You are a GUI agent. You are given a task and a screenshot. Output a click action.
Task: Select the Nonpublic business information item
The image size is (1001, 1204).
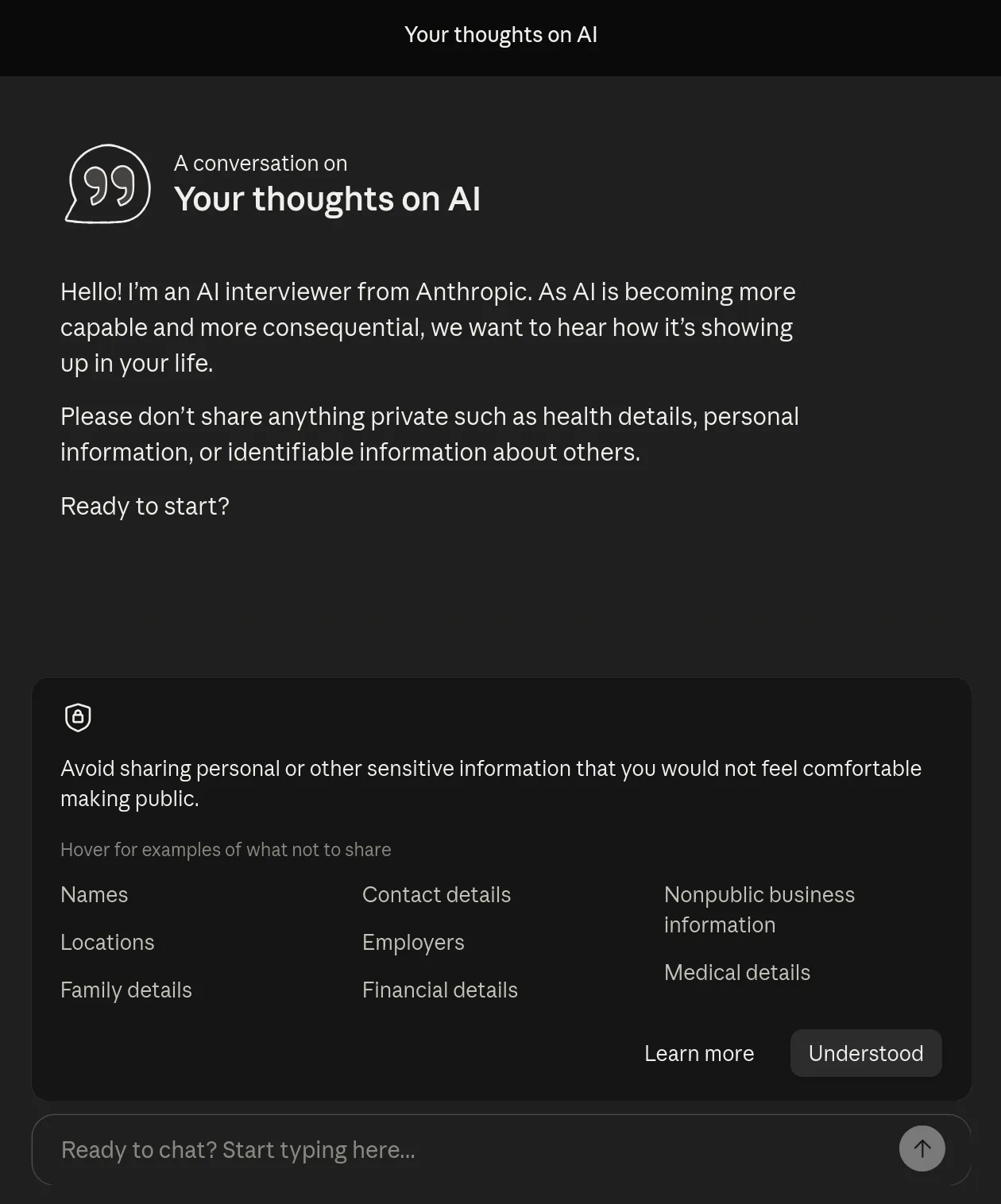tap(759, 909)
